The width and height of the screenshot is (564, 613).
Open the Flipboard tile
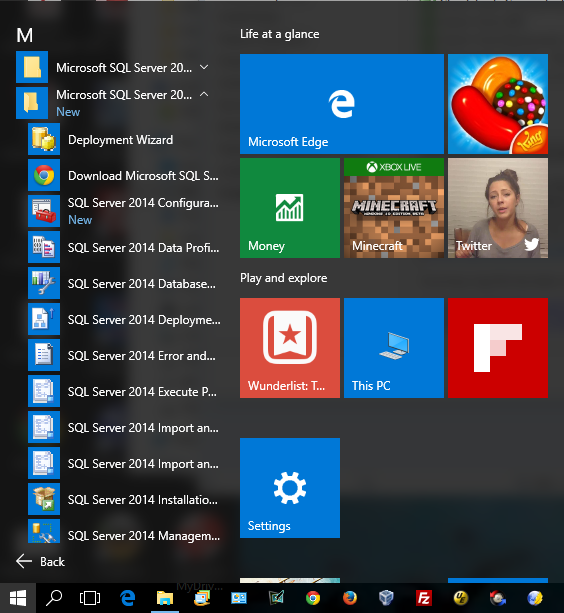click(498, 348)
